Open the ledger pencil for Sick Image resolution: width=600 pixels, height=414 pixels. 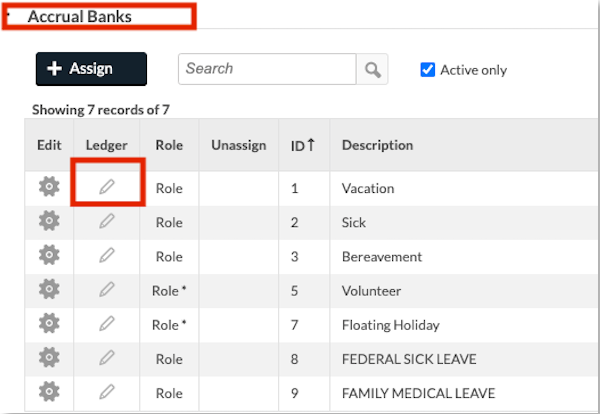(107, 221)
